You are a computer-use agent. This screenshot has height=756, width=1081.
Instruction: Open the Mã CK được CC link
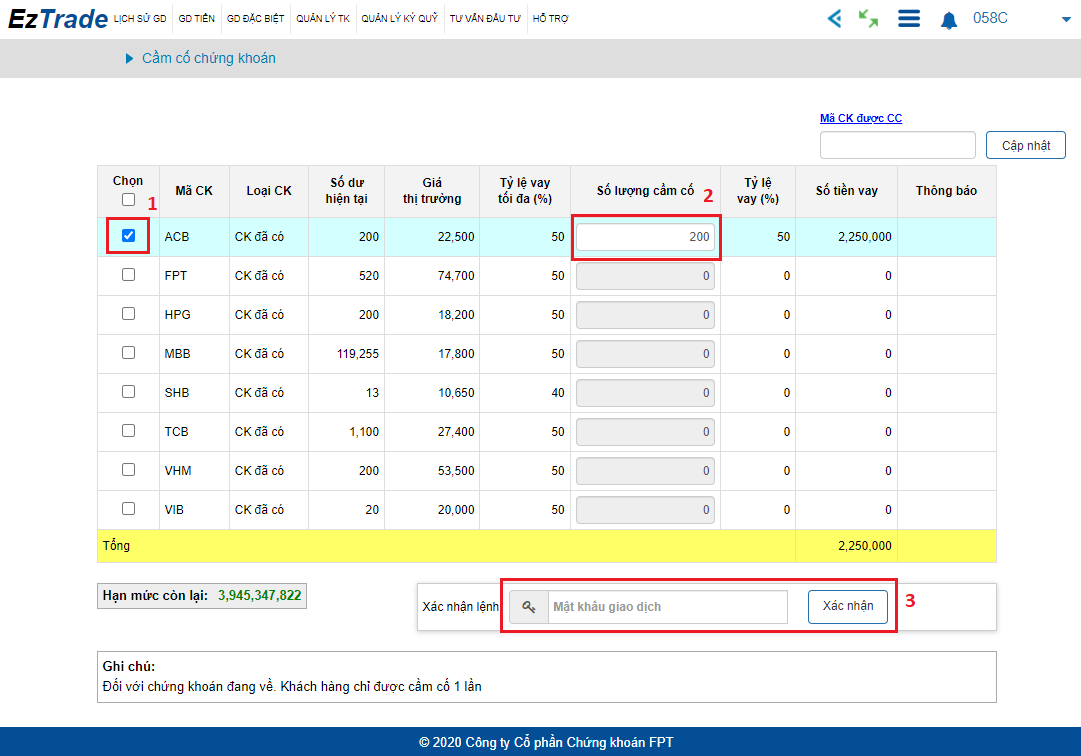pyautogui.click(x=860, y=119)
